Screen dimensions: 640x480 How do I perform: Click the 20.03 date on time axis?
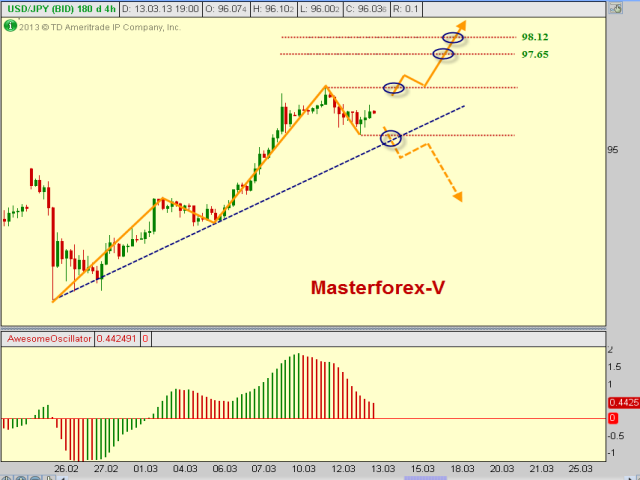tap(501, 469)
